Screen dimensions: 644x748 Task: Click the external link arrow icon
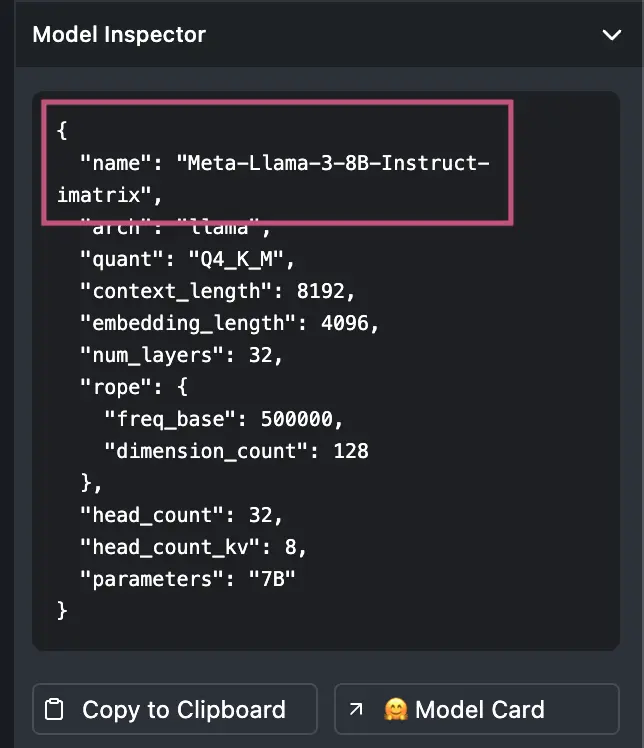pos(356,709)
